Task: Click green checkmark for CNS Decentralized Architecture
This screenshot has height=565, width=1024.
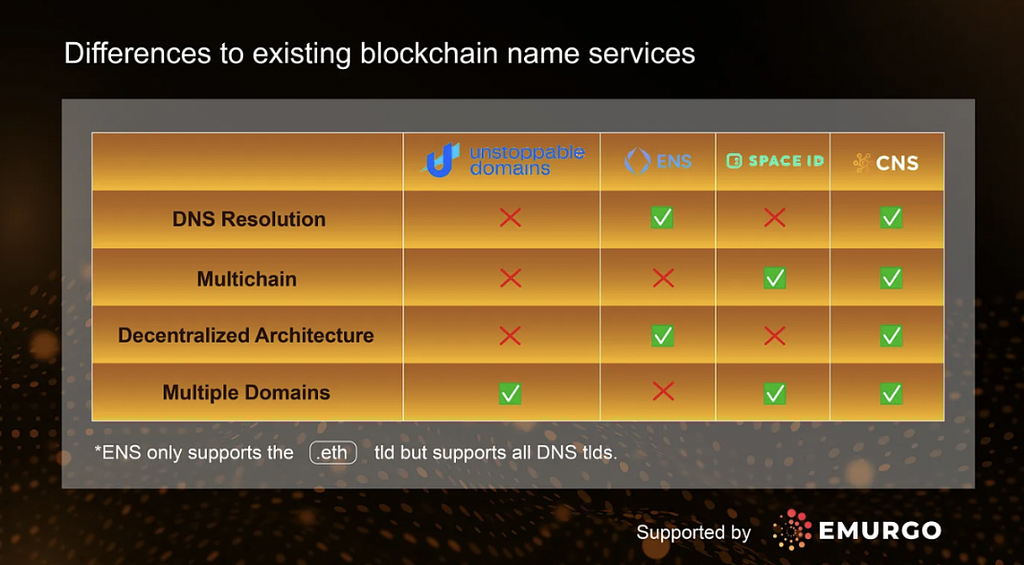Action: (891, 336)
